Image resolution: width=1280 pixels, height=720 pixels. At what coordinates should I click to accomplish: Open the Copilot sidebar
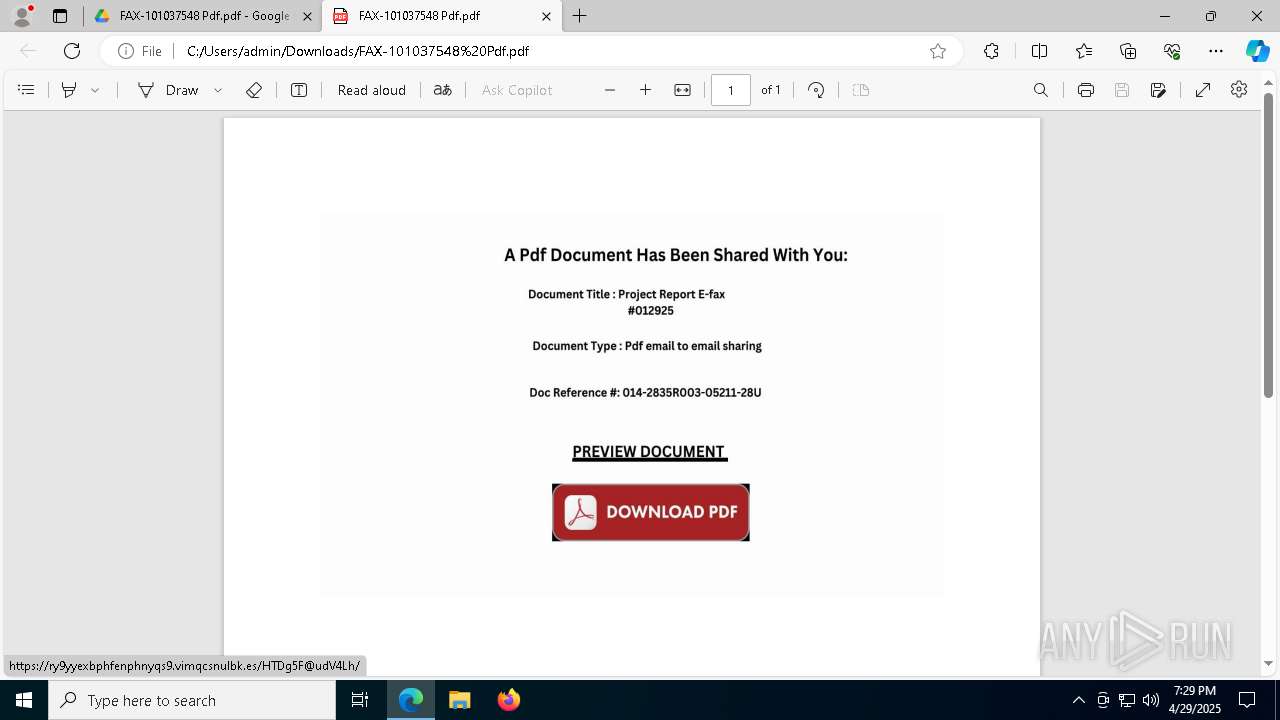coord(1257,51)
